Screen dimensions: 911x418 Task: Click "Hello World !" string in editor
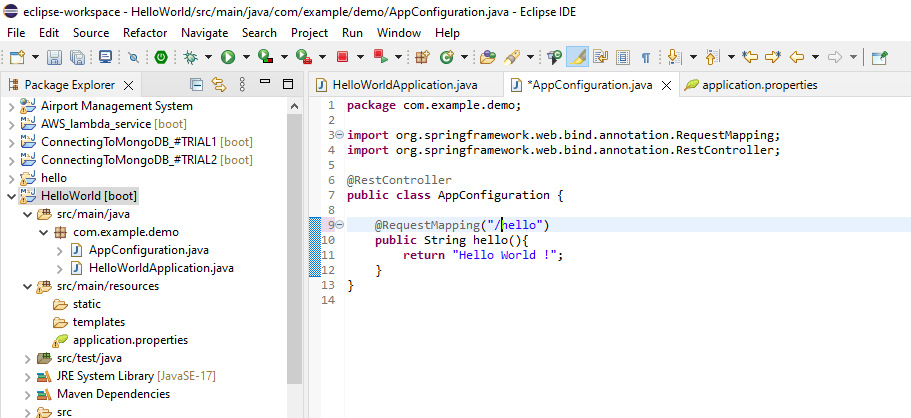pos(504,255)
